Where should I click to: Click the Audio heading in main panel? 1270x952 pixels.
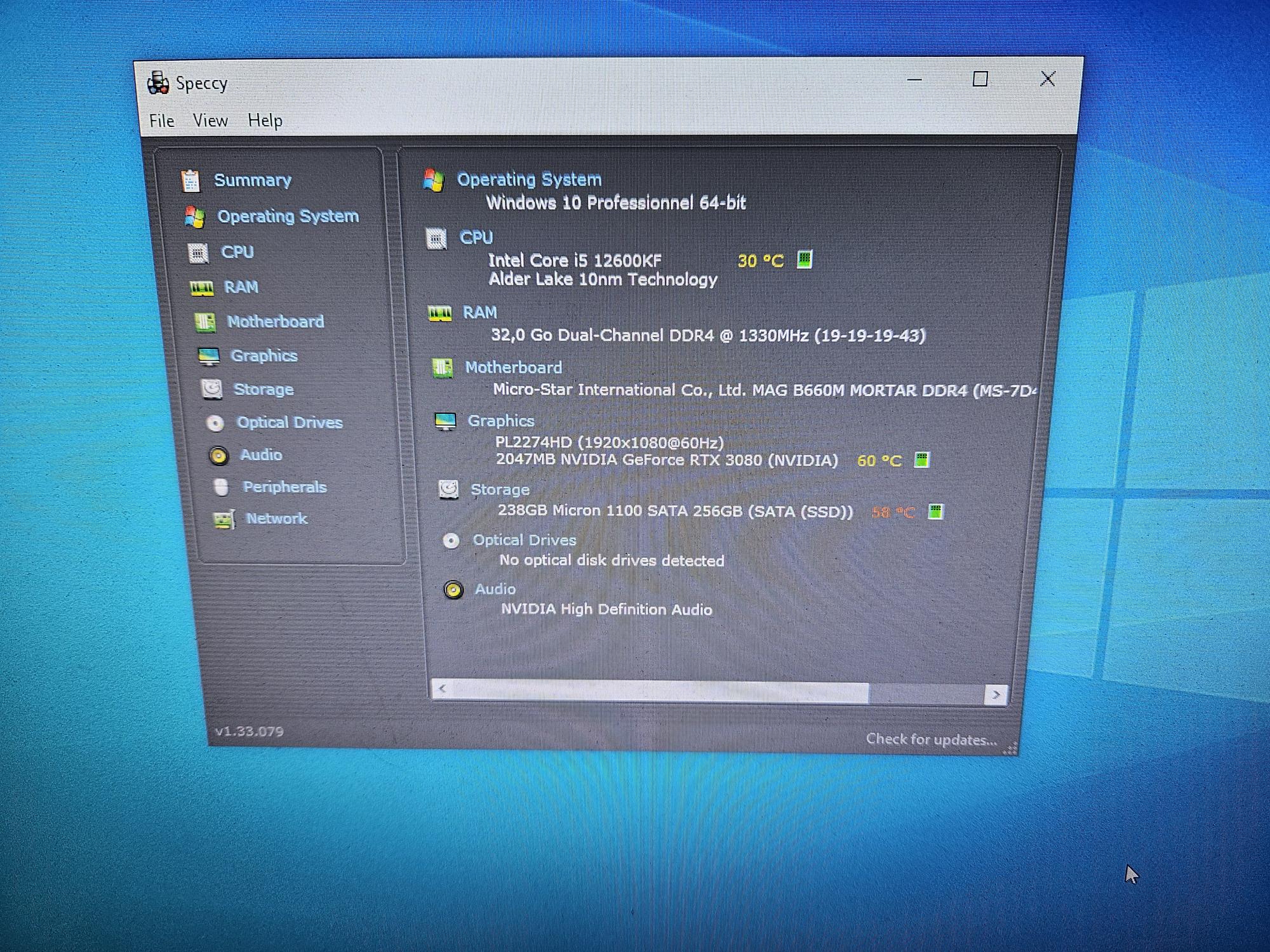[x=495, y=589]
